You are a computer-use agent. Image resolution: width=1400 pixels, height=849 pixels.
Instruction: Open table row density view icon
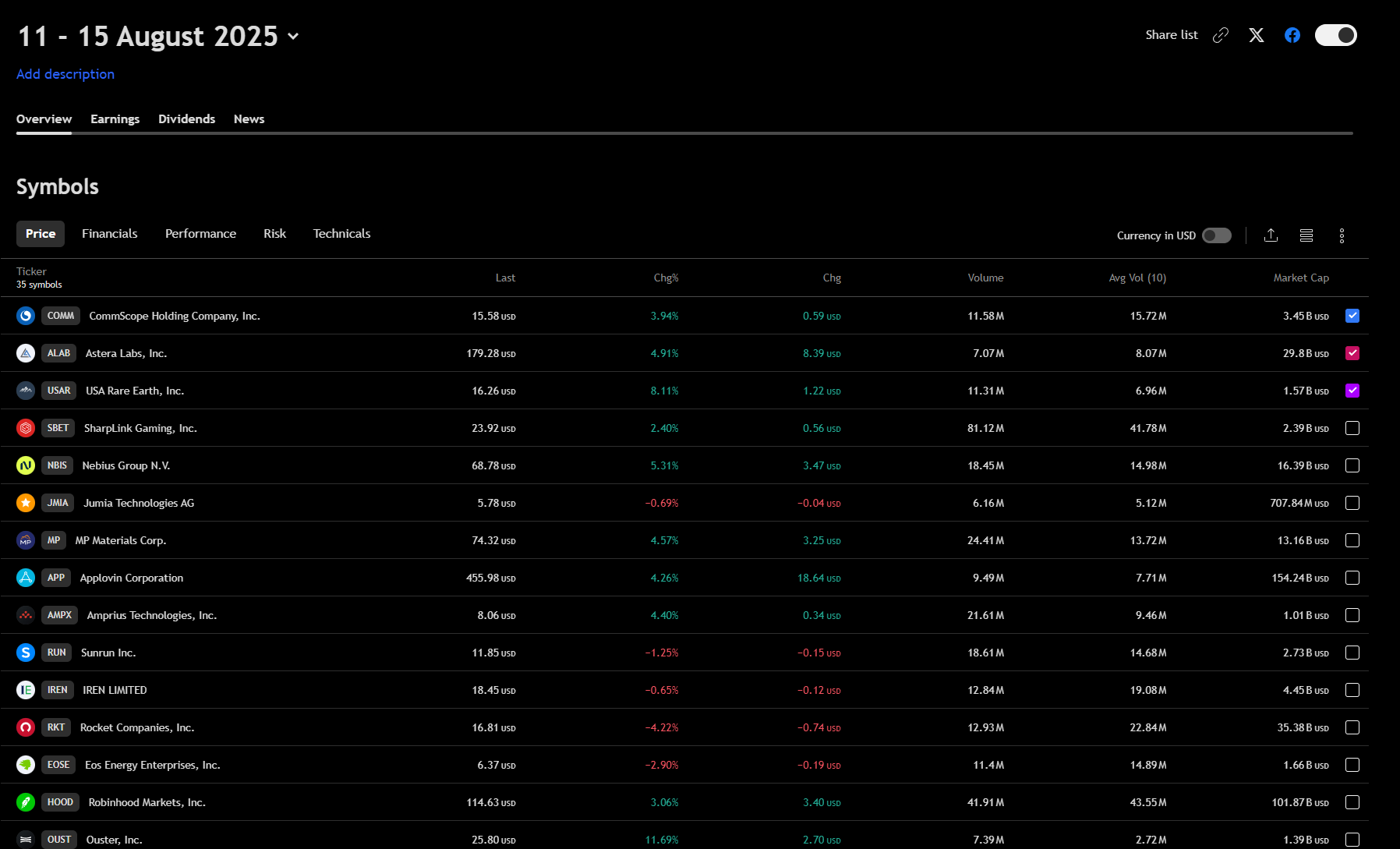click(x=1306, y=235)
